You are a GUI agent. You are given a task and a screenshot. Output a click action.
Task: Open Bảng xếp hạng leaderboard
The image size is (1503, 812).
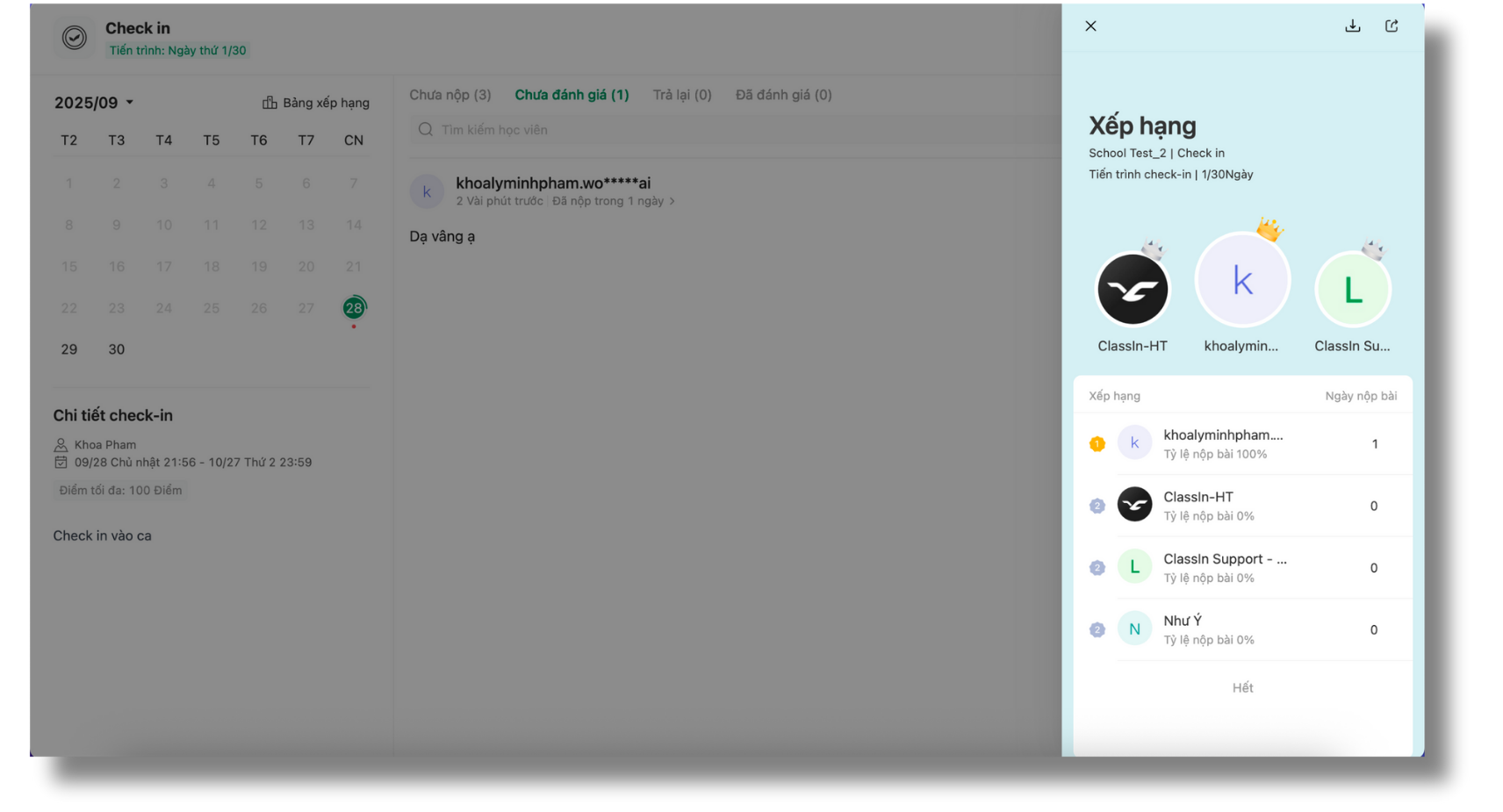[316, 103]
